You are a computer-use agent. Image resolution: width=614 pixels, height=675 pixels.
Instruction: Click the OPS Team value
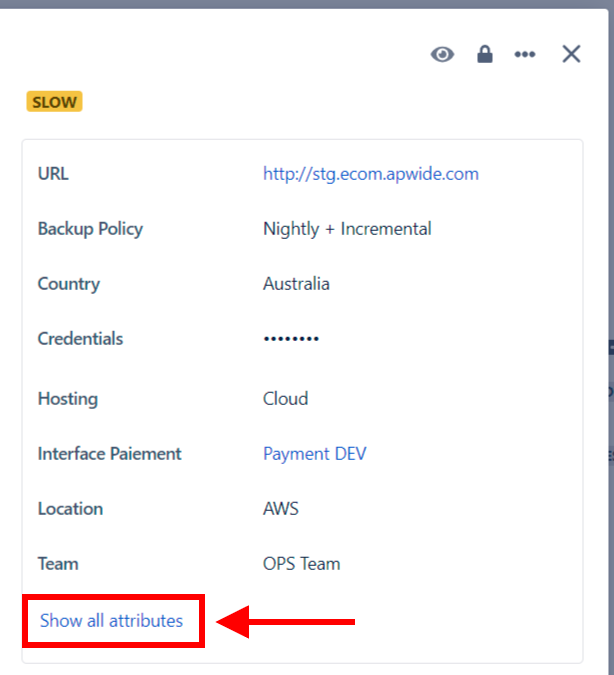(x=301, y=564)
